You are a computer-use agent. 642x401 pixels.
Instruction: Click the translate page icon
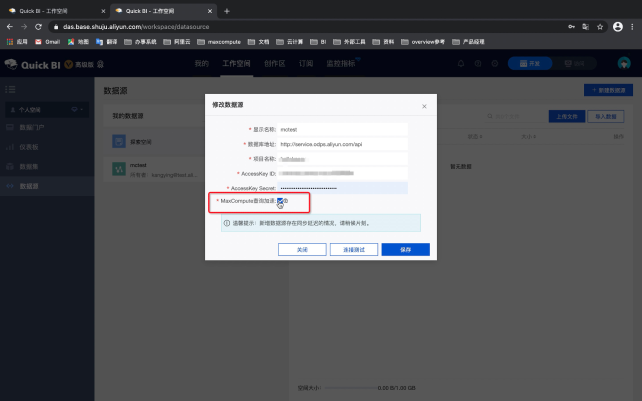click(x=585, y=27)
